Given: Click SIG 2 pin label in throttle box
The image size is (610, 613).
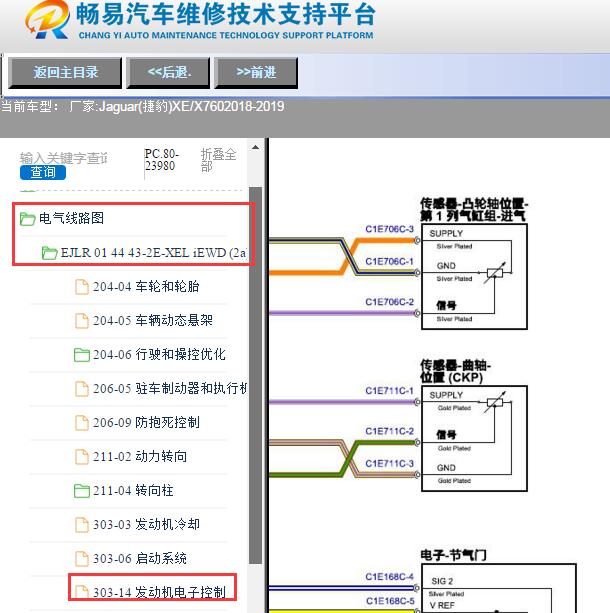Looking at the screenshot, I should 442,581.
